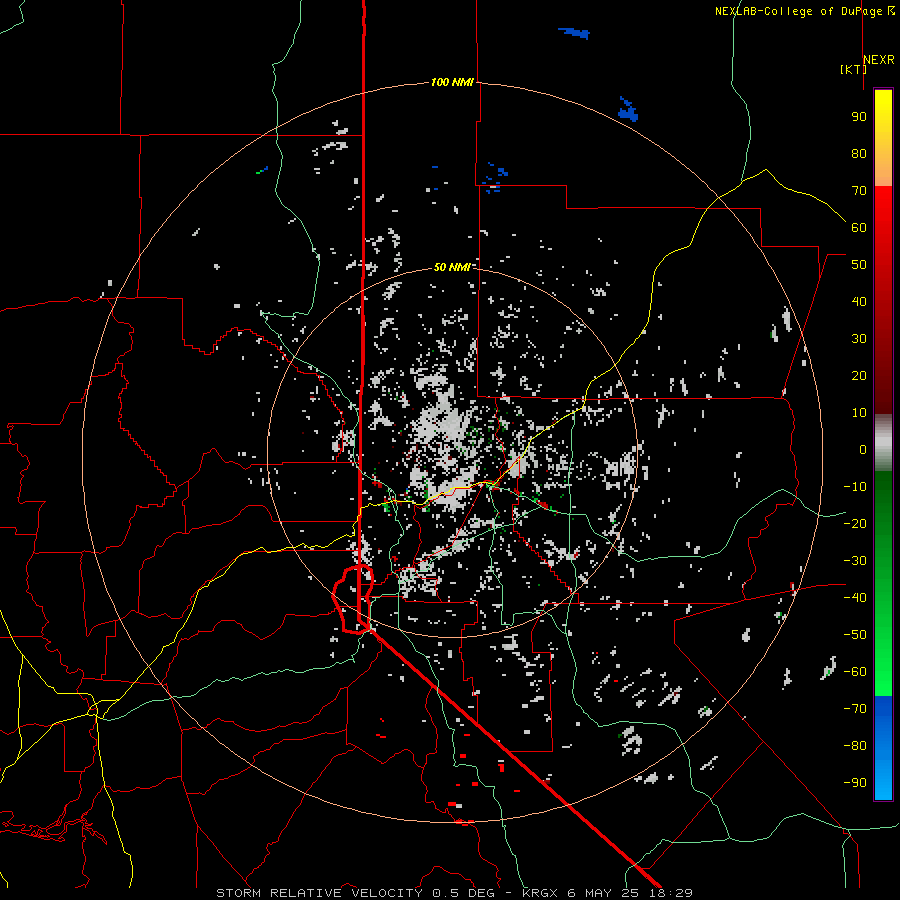Click the -70 knot scale label
This screenshot has width=900, height=900.
855,709
